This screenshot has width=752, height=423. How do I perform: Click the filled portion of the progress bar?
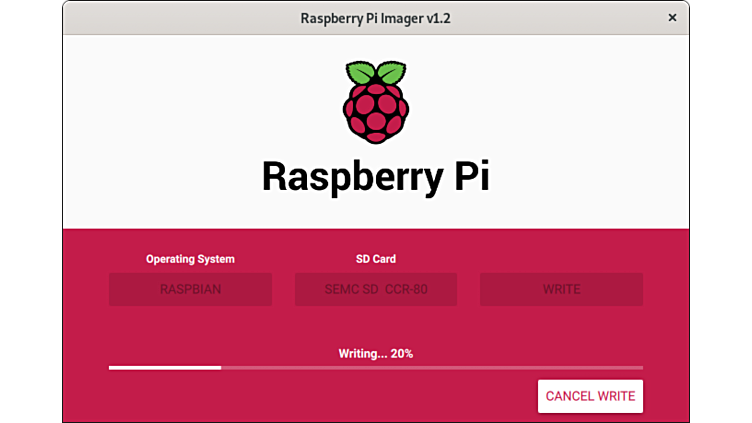point(164,368)
